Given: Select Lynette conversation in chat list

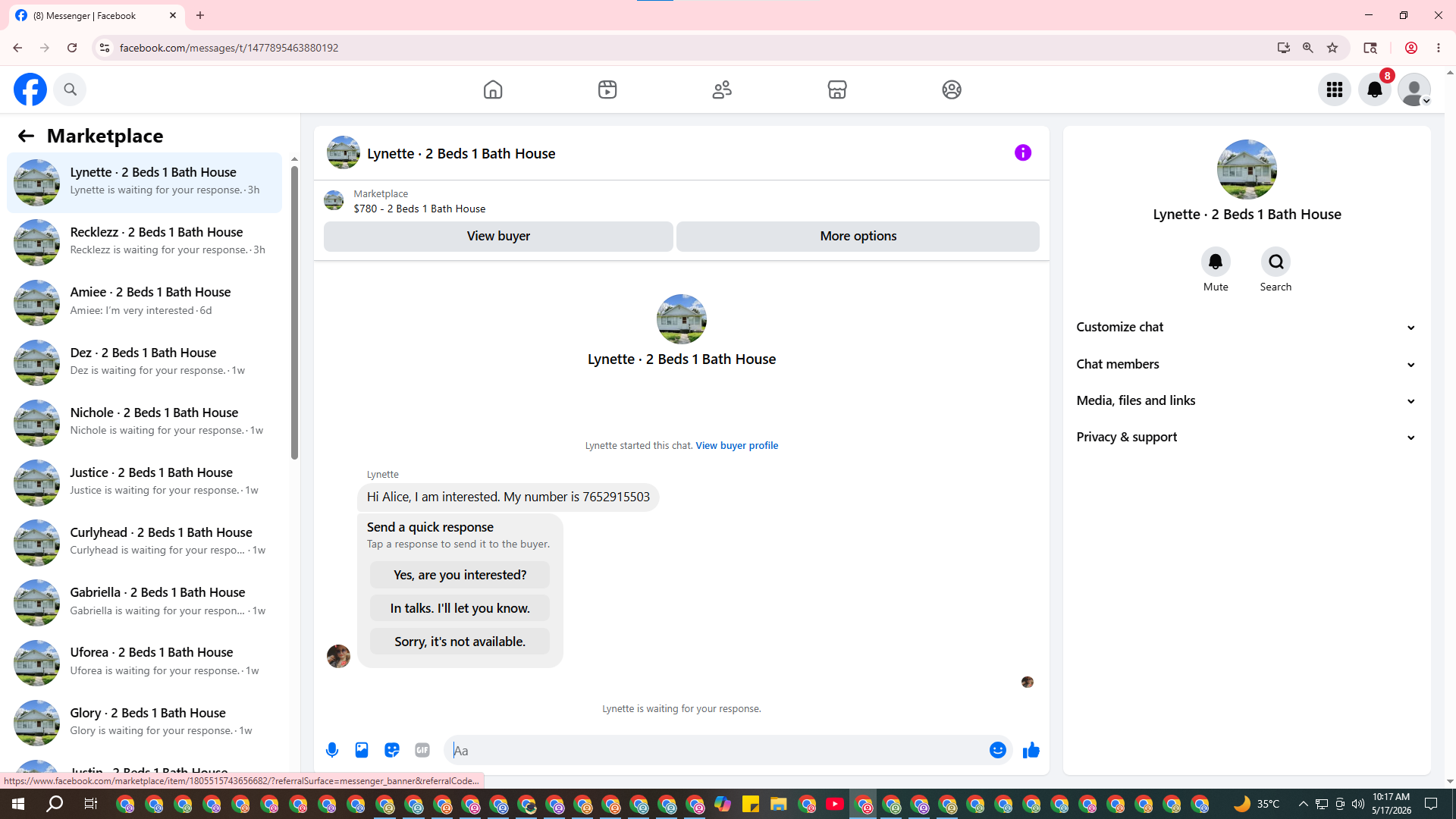Looking at the screenshot, I should [x=144, y=182].
